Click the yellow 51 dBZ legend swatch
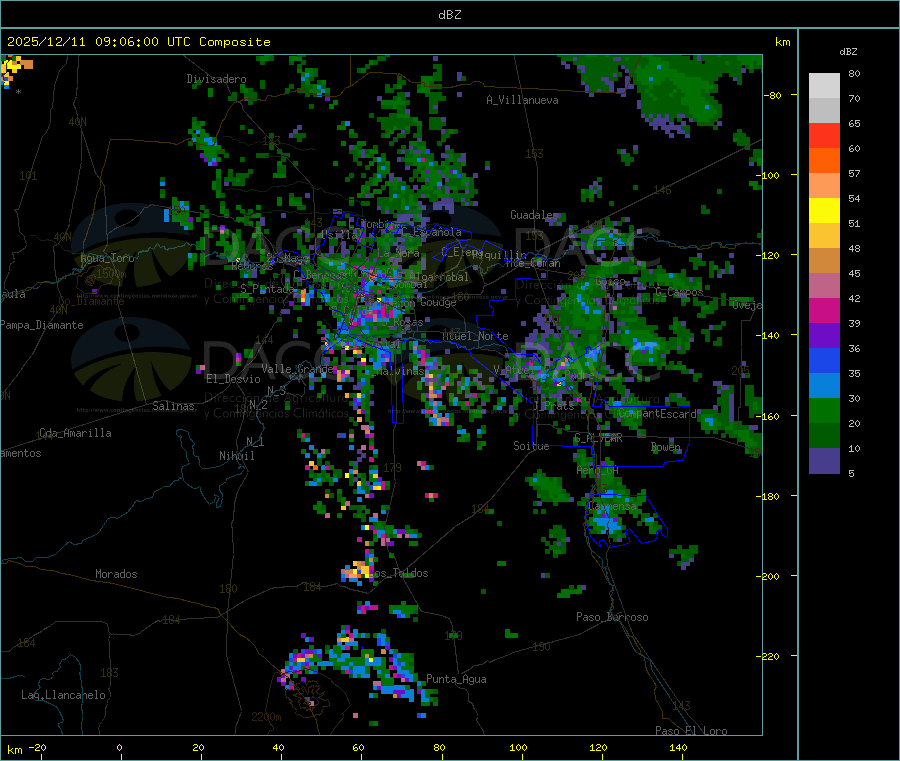Viewport: 900px width, 761px height. pyautogui.click(x=824, y=211)
